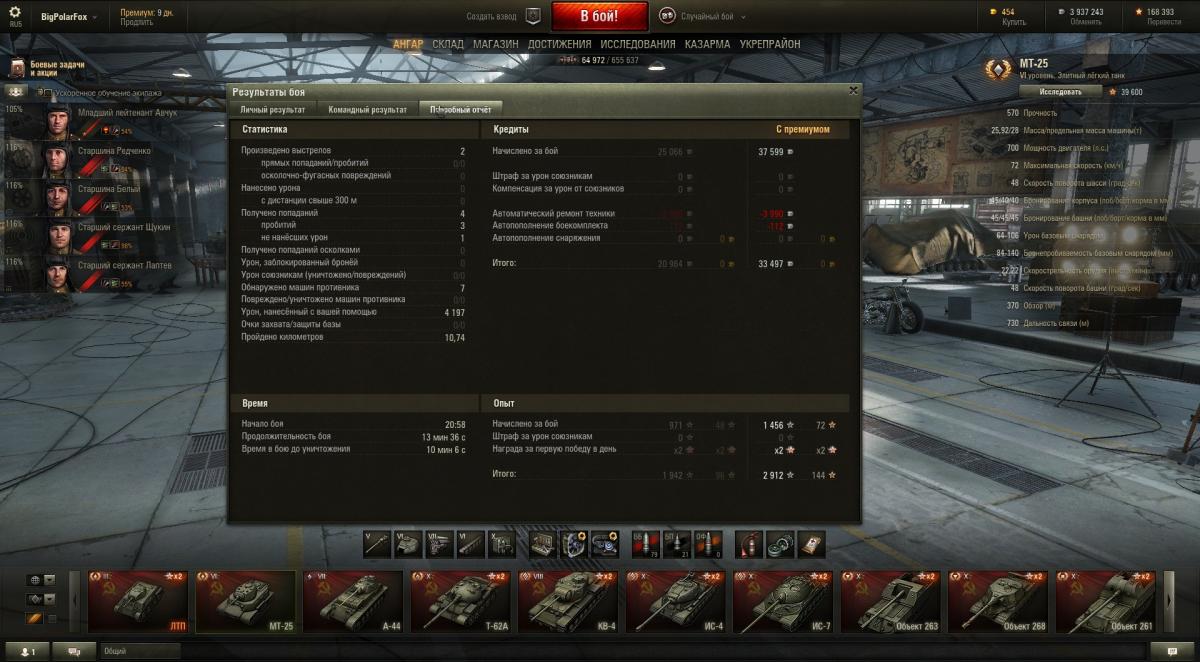Open the settings gear menu
This screenshot has height=662, width=1200.
[x=15, y=11]
